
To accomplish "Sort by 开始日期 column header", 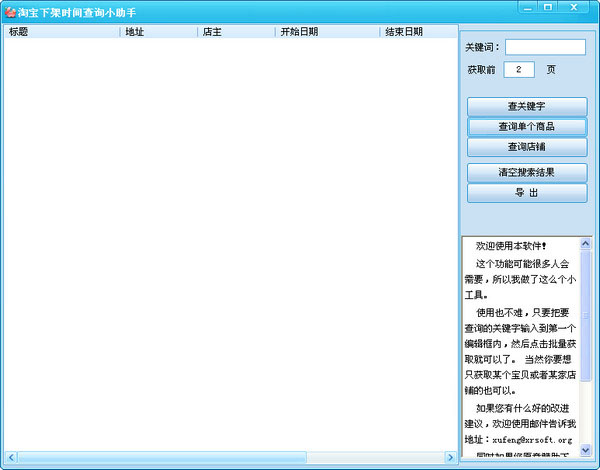I will (328, 32).
